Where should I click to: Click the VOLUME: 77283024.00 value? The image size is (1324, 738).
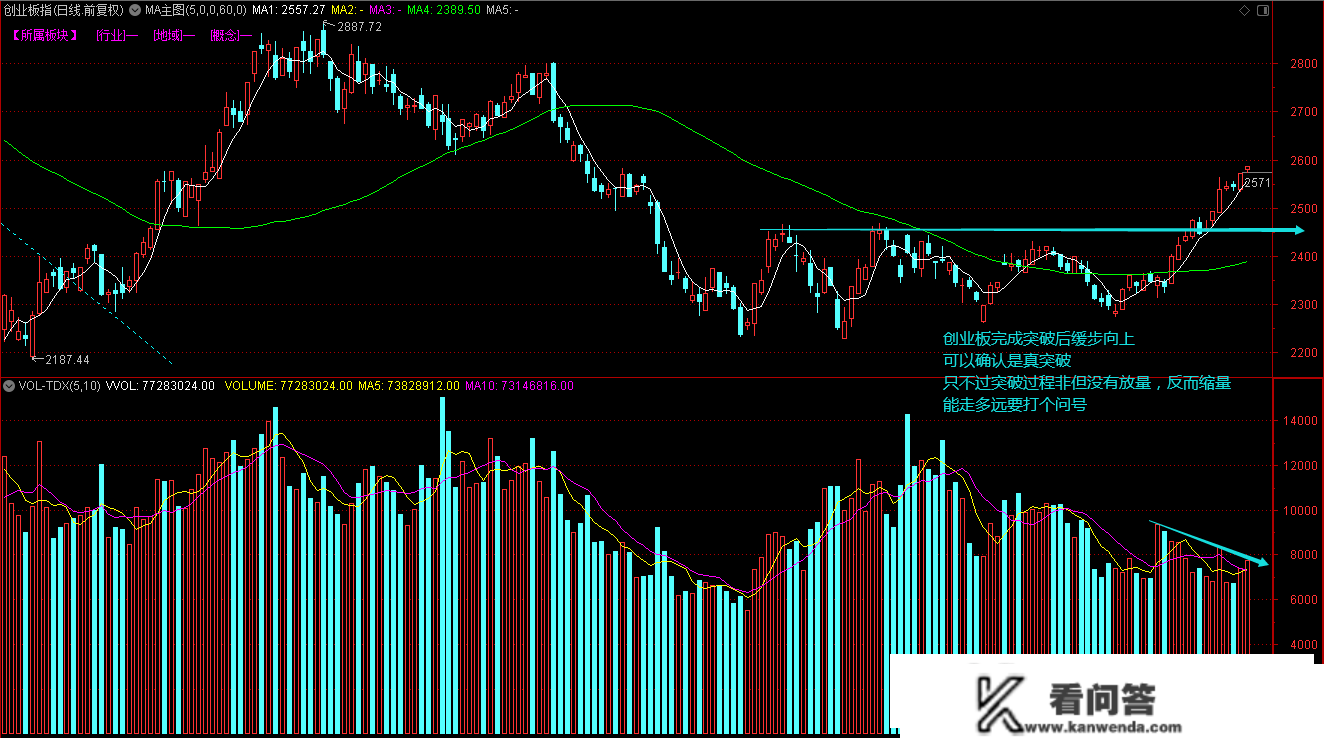289,385
